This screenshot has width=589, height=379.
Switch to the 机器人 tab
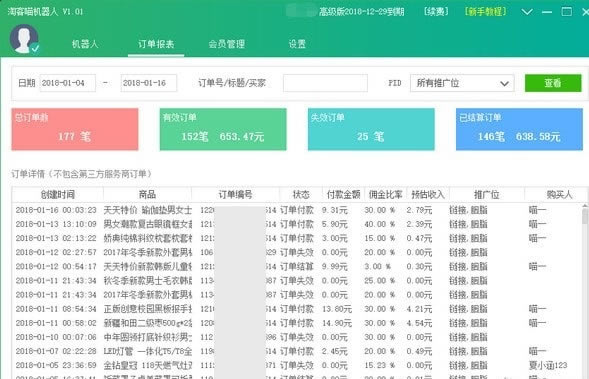[85, 44]
